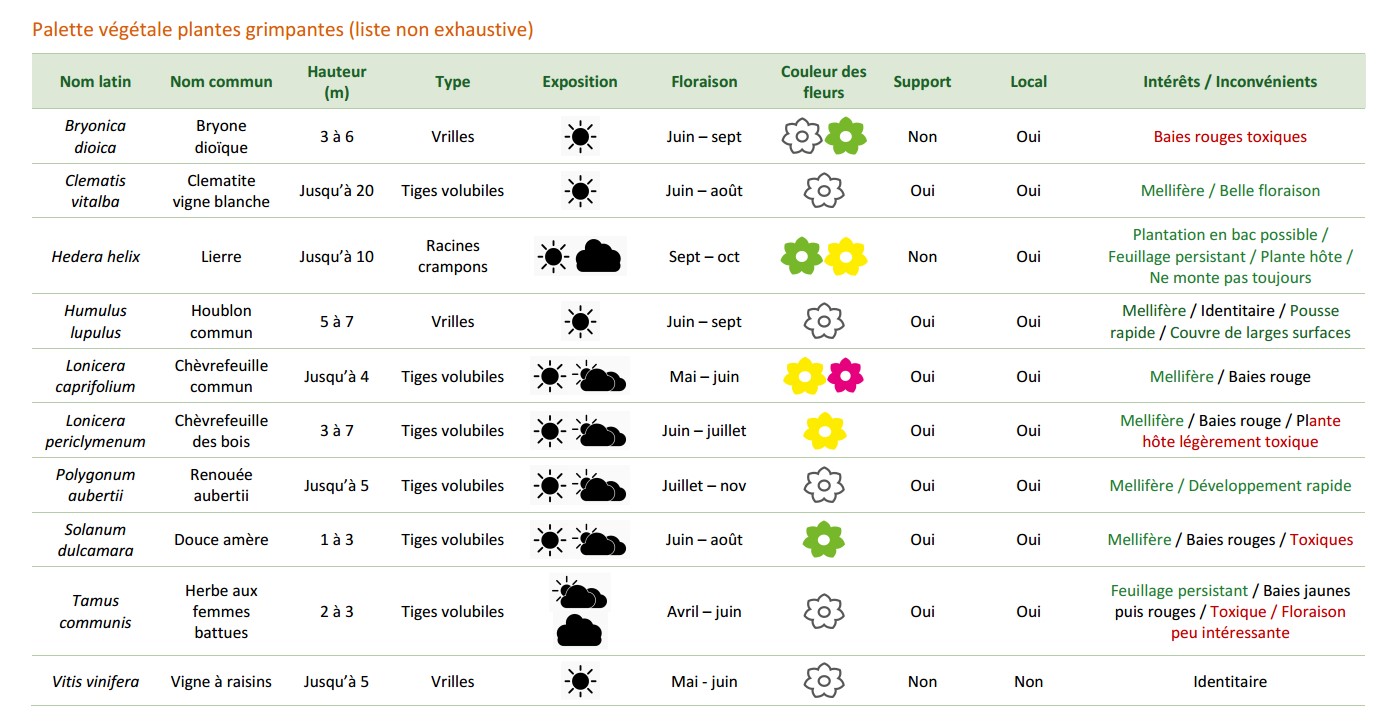Click the 'Mellifère / Développement rapide' text
The width and height of the screenshot is (1400, 728).
(x=1230, y=485)
